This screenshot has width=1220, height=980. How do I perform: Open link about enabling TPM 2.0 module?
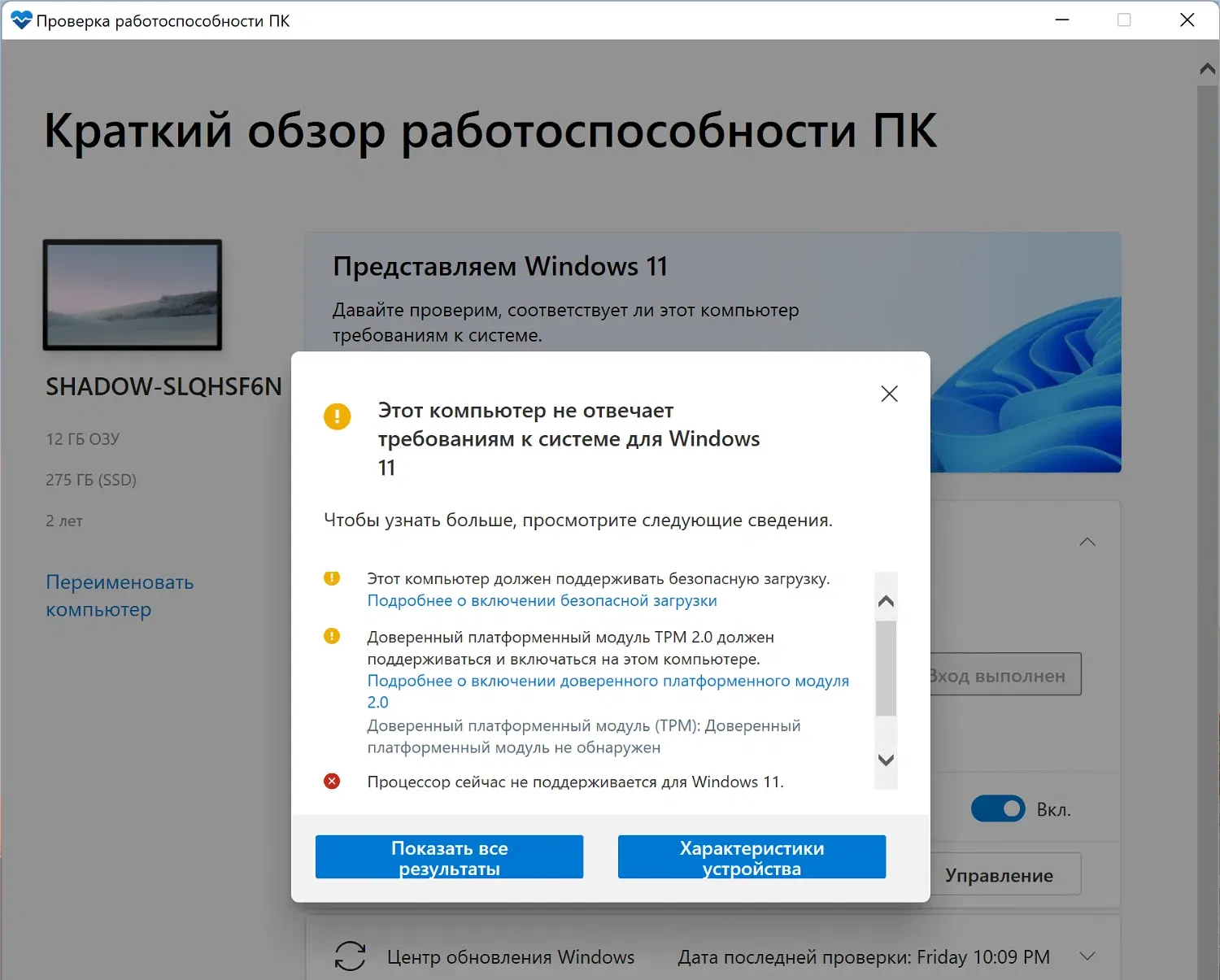point(608,691)
